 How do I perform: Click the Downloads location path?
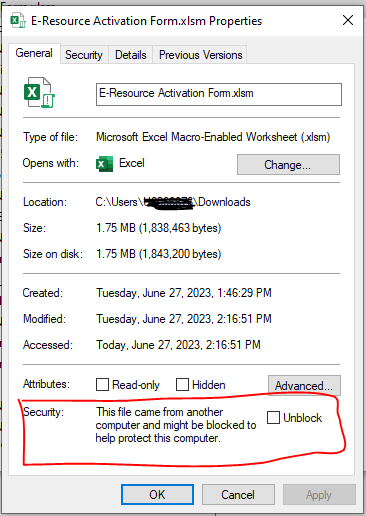pos(173,202)
